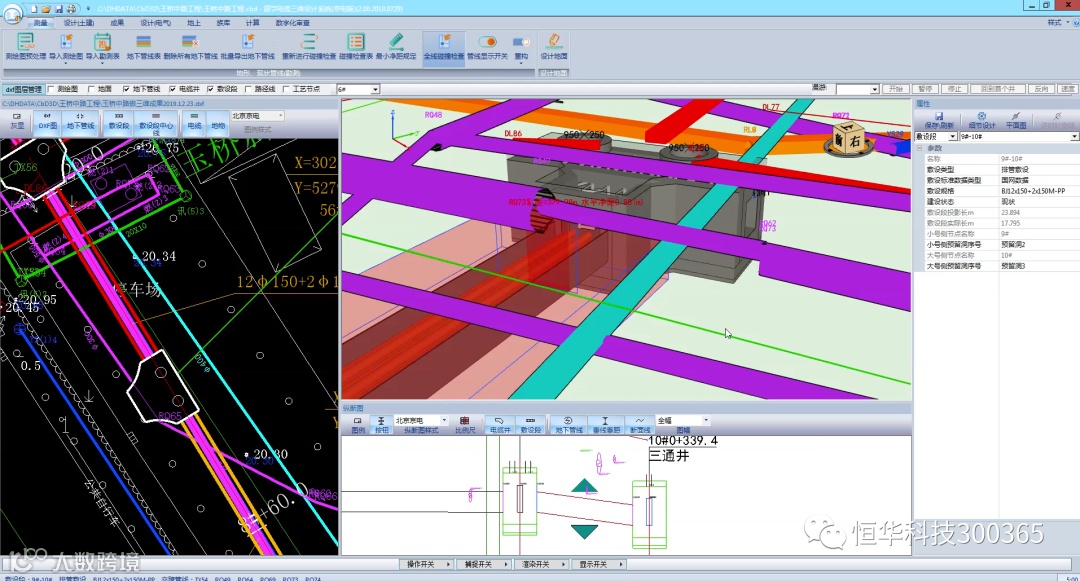1080x581 pixels.
Task: Select 最小净距规定 ruler icon
Action: (x=396, y=42)
